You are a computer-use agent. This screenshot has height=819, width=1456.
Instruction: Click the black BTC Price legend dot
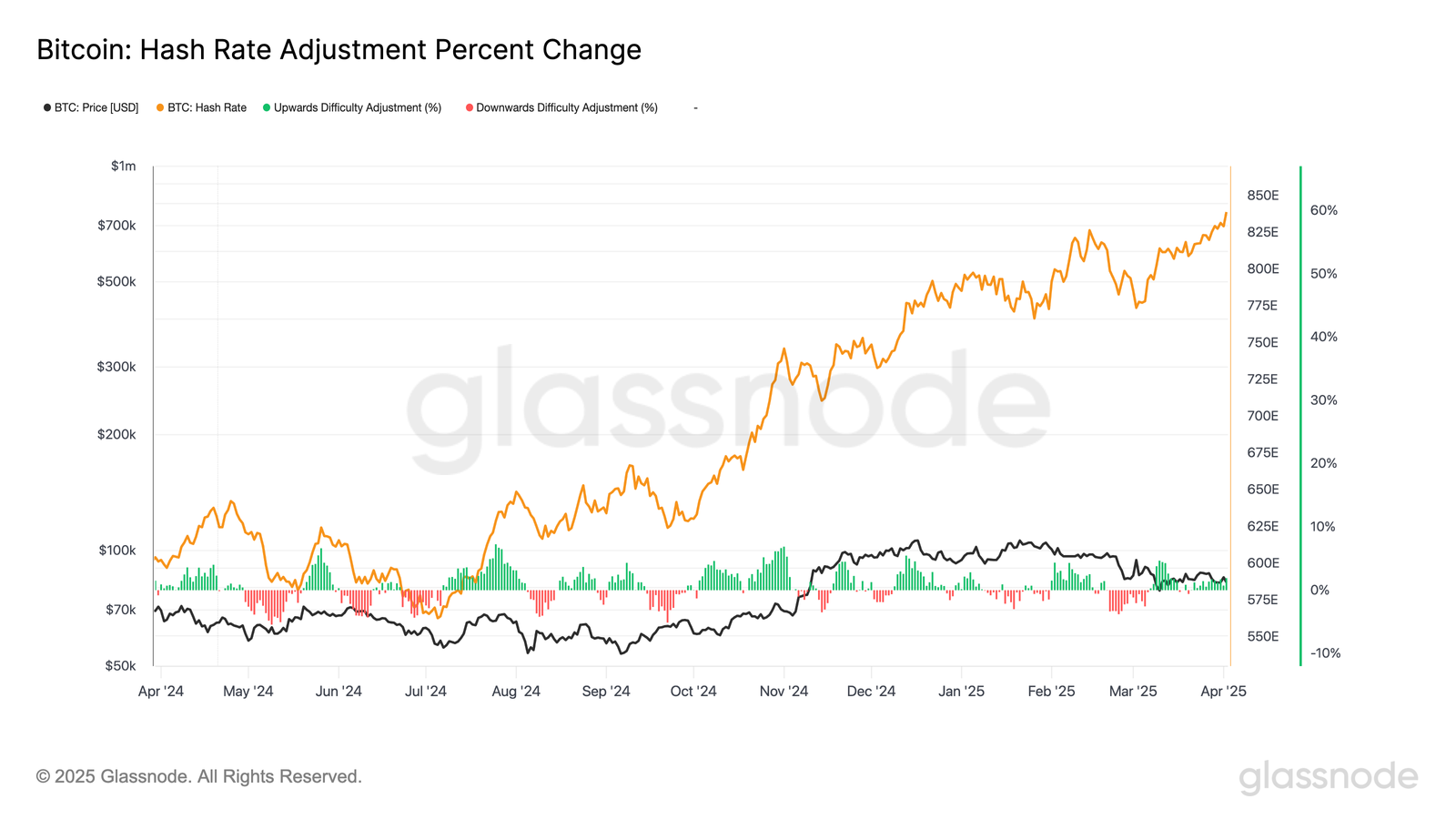[x=47, y=108]
